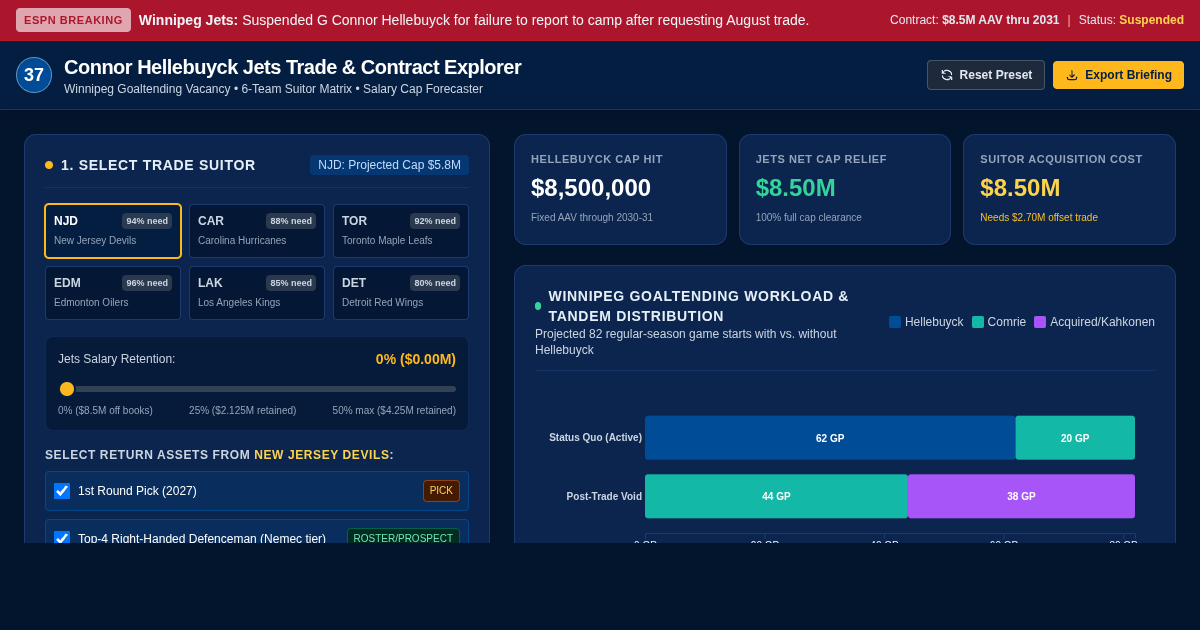This screenshot has height=630, width=1200.
Task: Click the 44 GP Post-Trade Void bar segment
Action: click(x=776, y=496)
